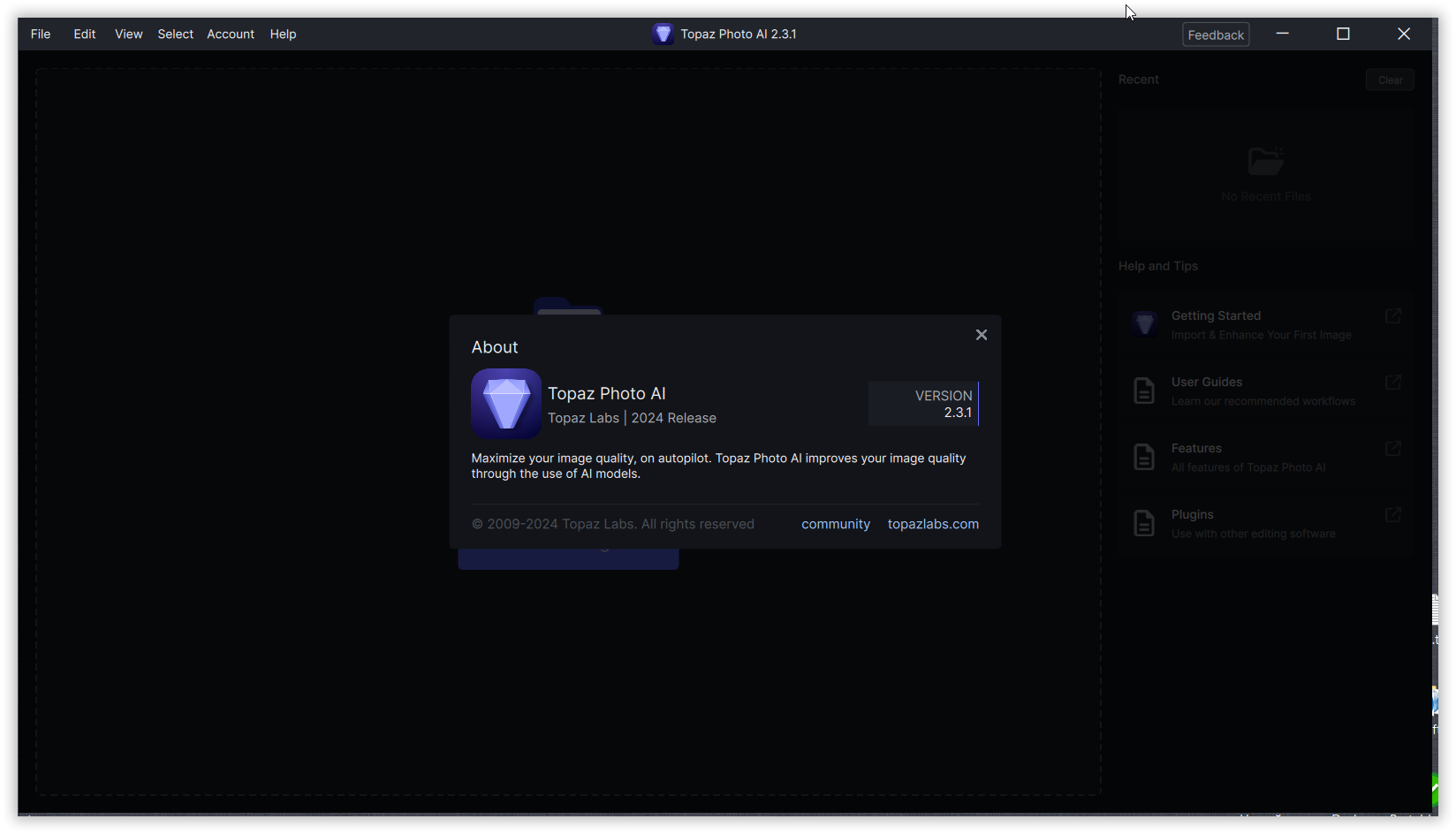
Task: Click the Topaz Labs | 2024 Release text
Action: pyautogui.click(x=632, y=418)
